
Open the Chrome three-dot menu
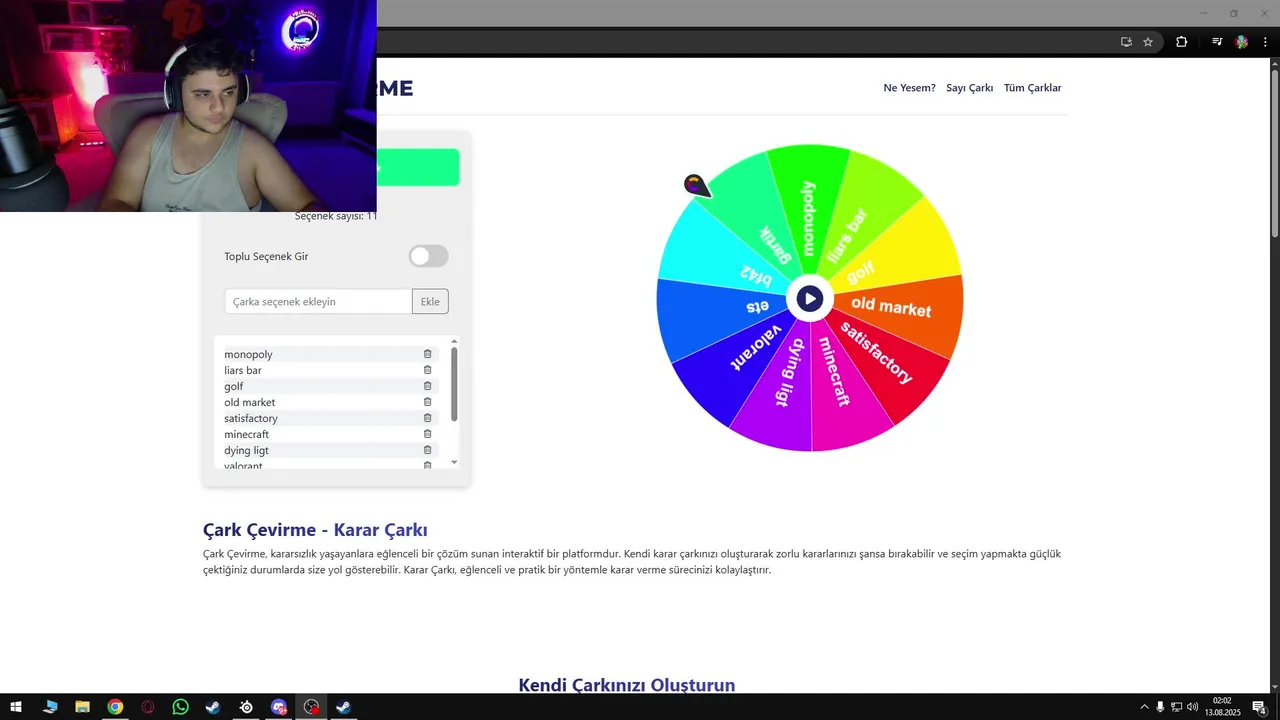(x=1265, y=42)
